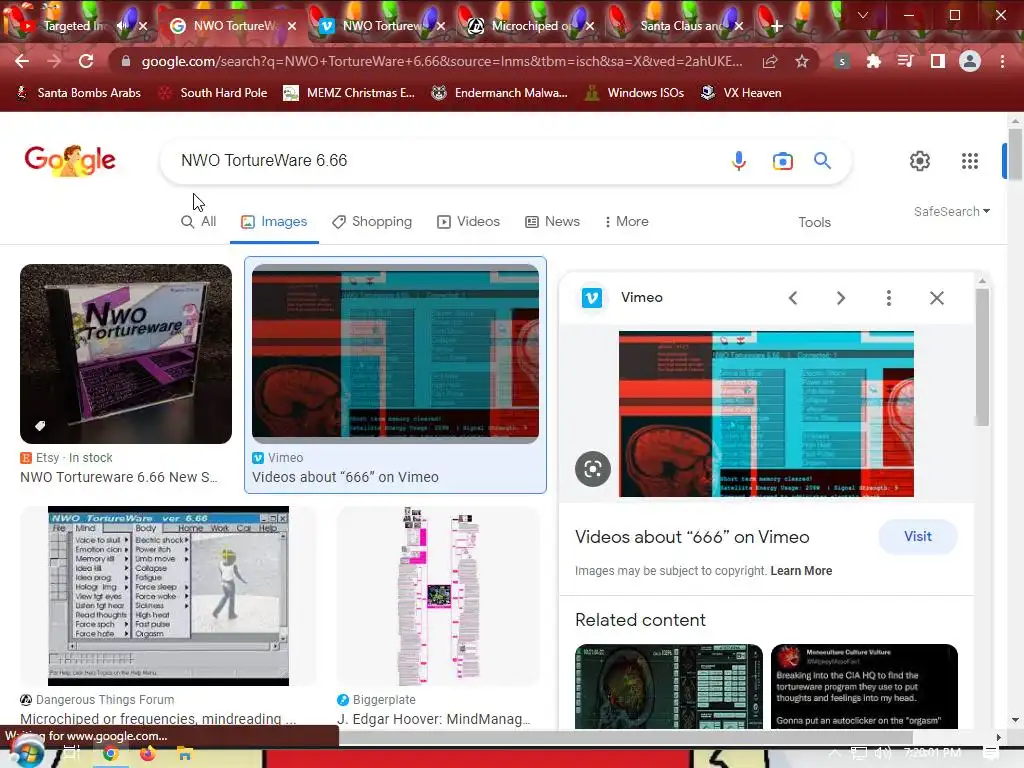Image resolution: width=1024 pixels, height=768 pixels.
Task: Open the share page icon in address bar
Action: pos(770,61)
